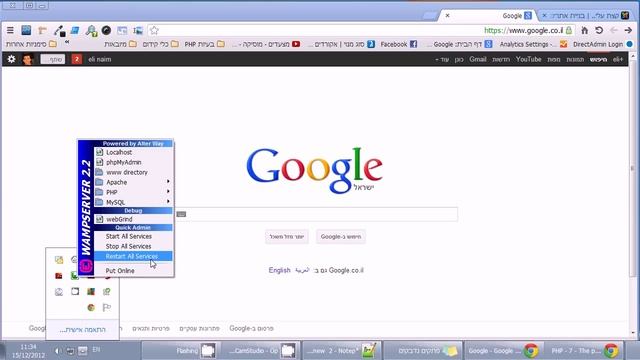Click the Chrome icon in the tray popup

point(91,307)
